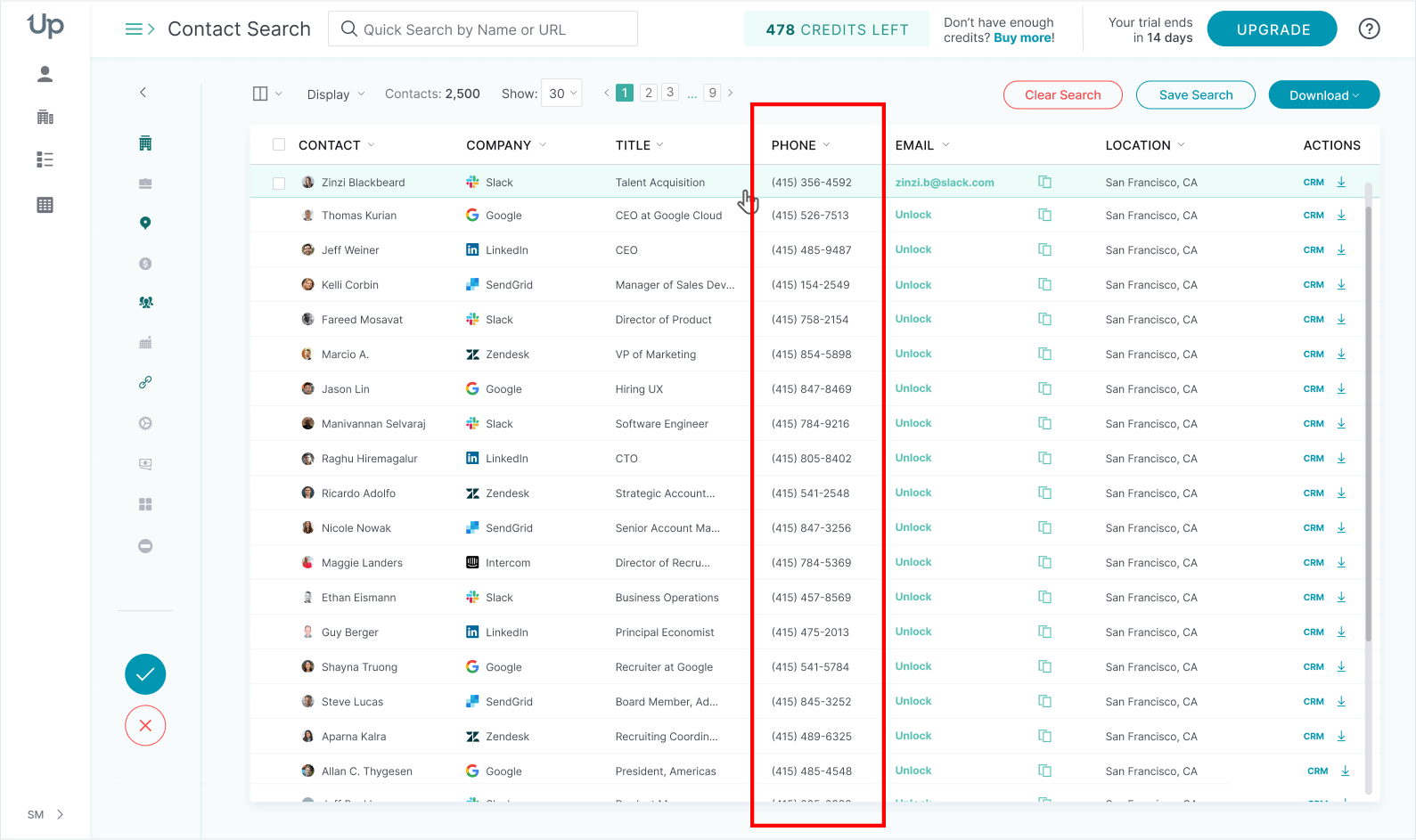1416x840 pixels.
Task: Expand the SM account menu at bottom left
Action: pyautogui.click(x=45, y=814)
